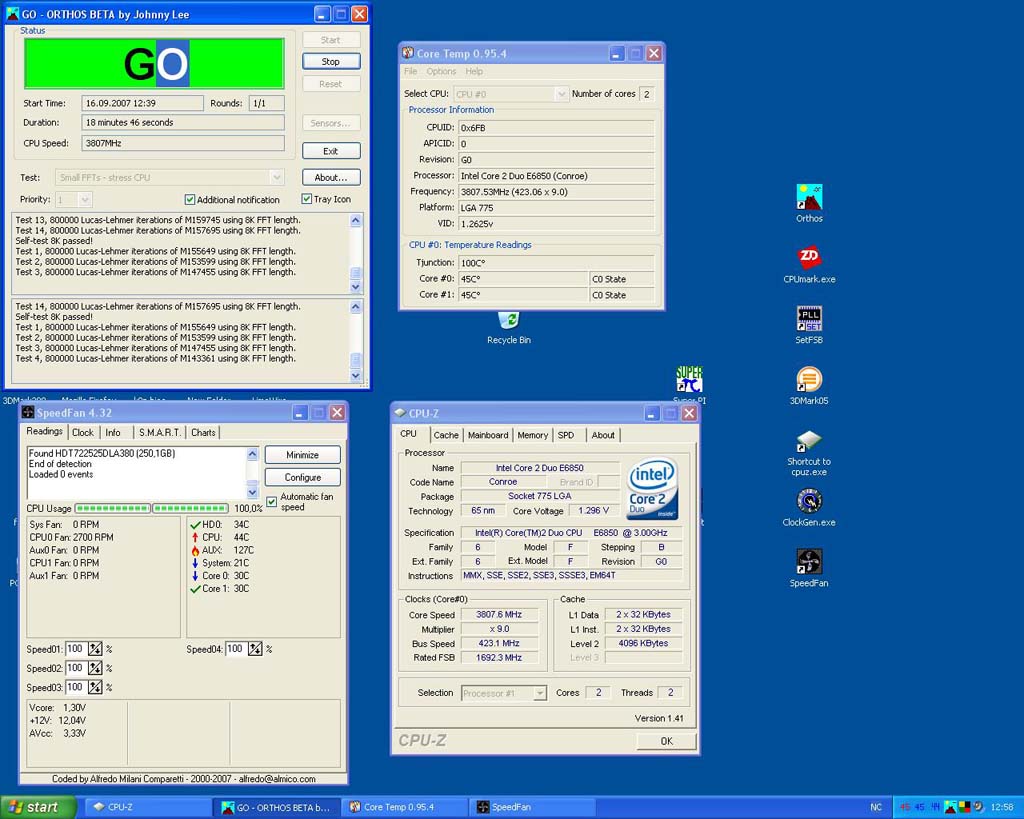Click the SpeedFan event log scrollbar down arrow

[x=253, y=492]
